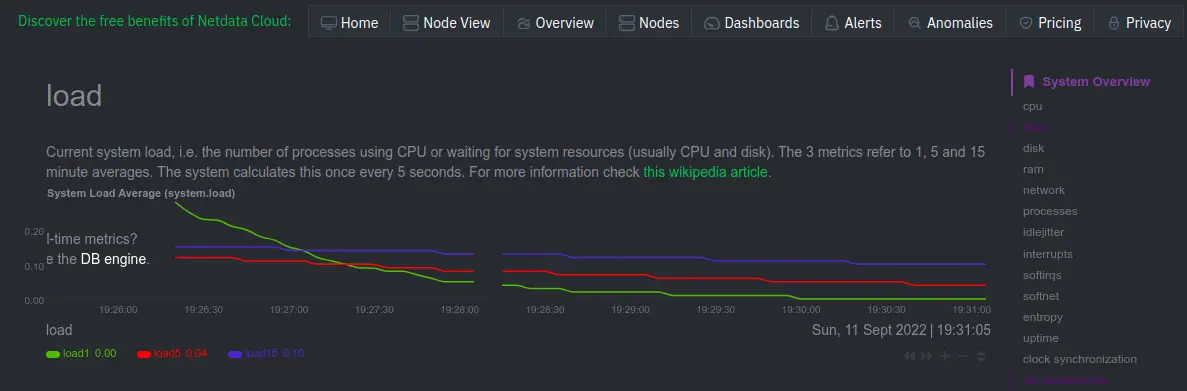The image size is (1187, 391).
Task: Click the Node View icon
Action: (x=410, y=23)
